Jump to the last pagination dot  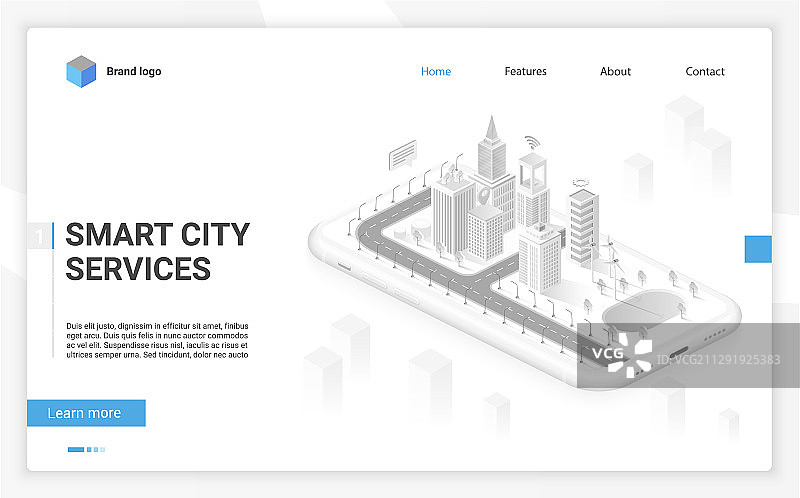tap(103, 449)
